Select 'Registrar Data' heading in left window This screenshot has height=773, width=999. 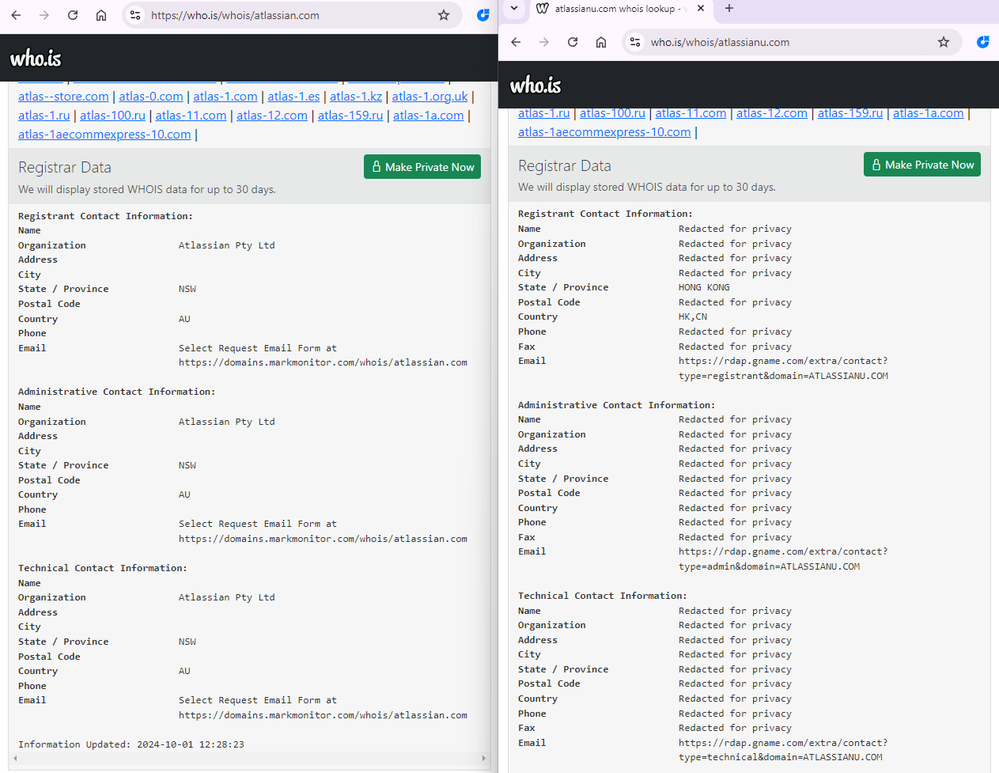coord(64,168)
